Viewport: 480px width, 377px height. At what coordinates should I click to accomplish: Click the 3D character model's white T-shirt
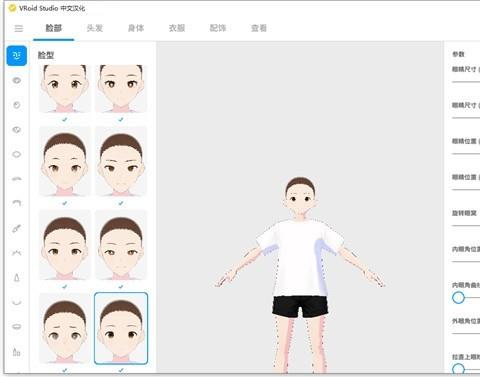tap(301, 257)
